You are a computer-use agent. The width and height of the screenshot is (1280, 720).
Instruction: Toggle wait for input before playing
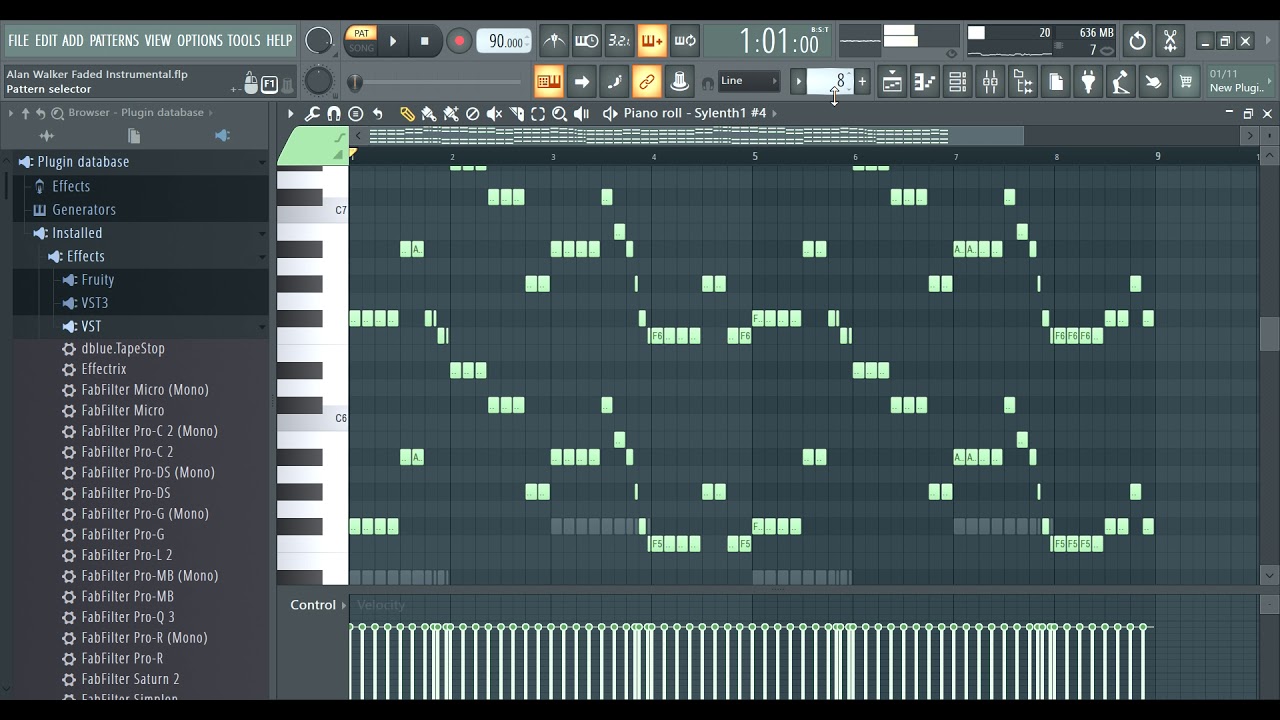click(x=586, y=41)
